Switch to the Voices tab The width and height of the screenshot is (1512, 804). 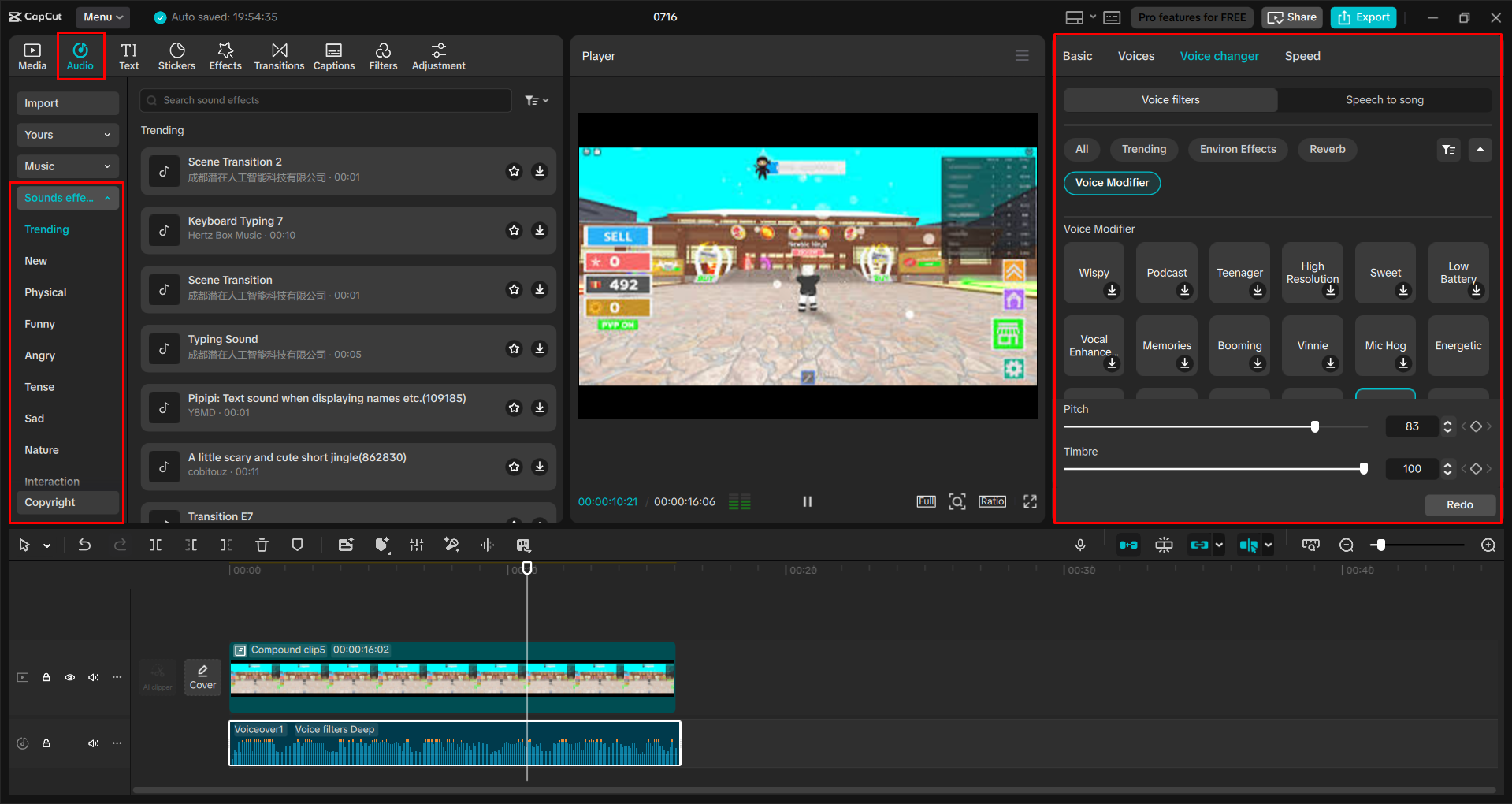[1135, 56]
